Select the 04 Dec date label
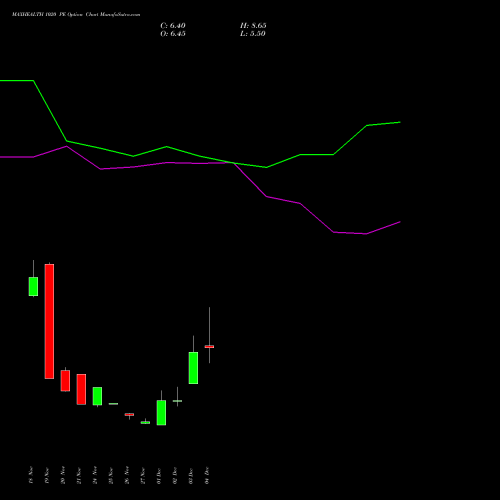Image resolution: width=500 pixels, height=500 pixels. click(x=207, y=475)
